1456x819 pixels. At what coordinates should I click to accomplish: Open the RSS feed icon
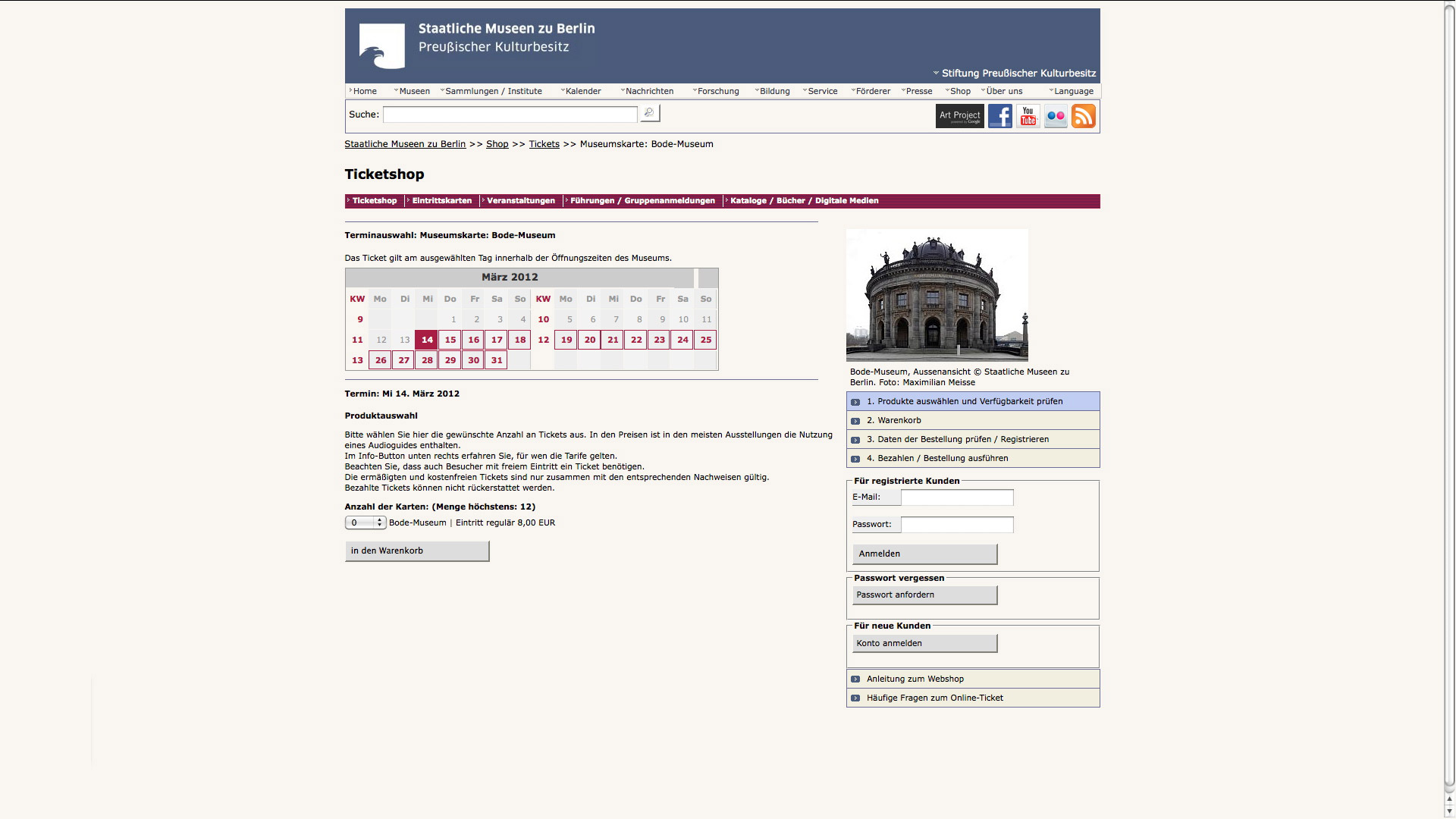tap(1084, 116)
